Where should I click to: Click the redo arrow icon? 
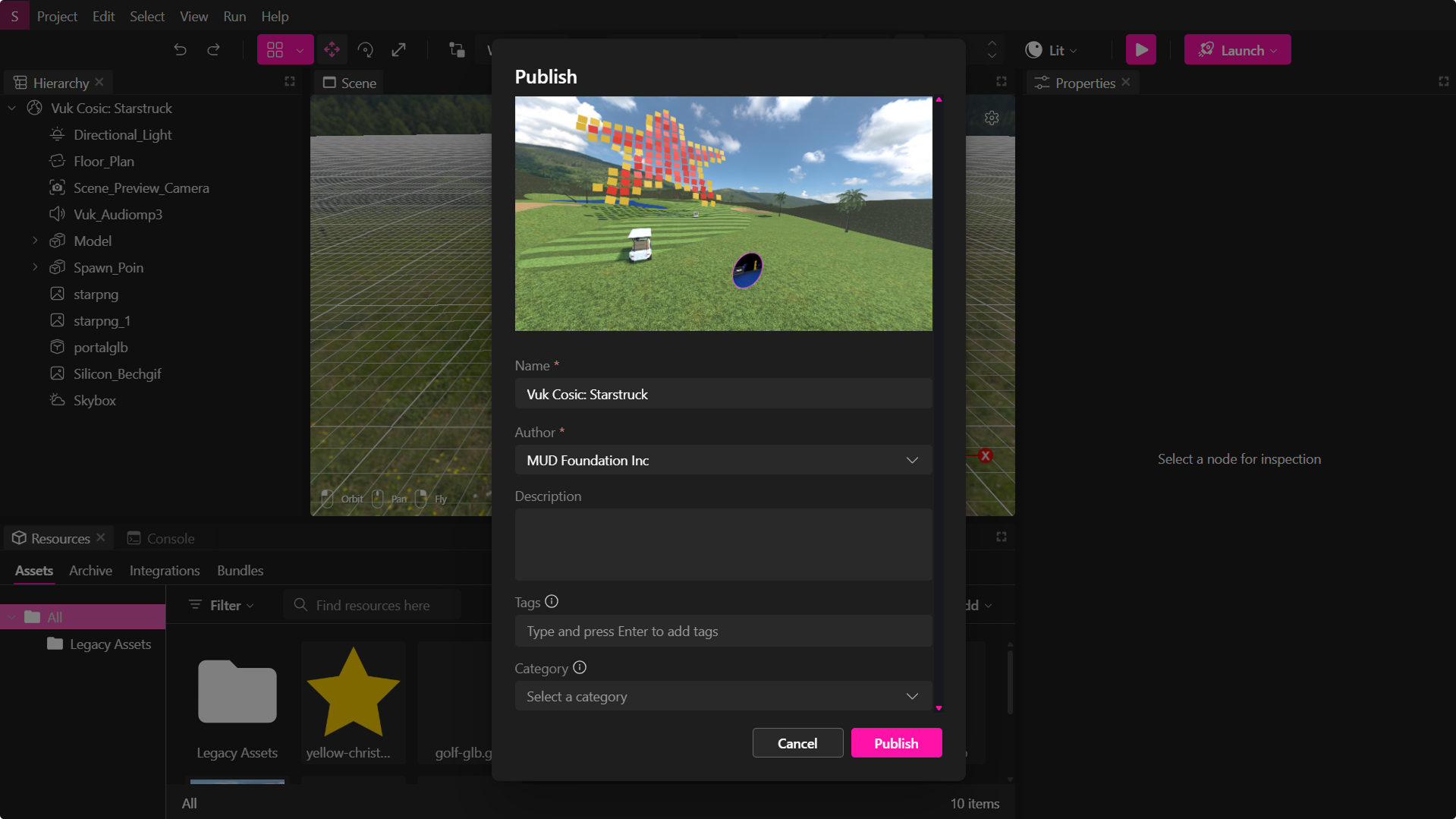pos(213,50)
